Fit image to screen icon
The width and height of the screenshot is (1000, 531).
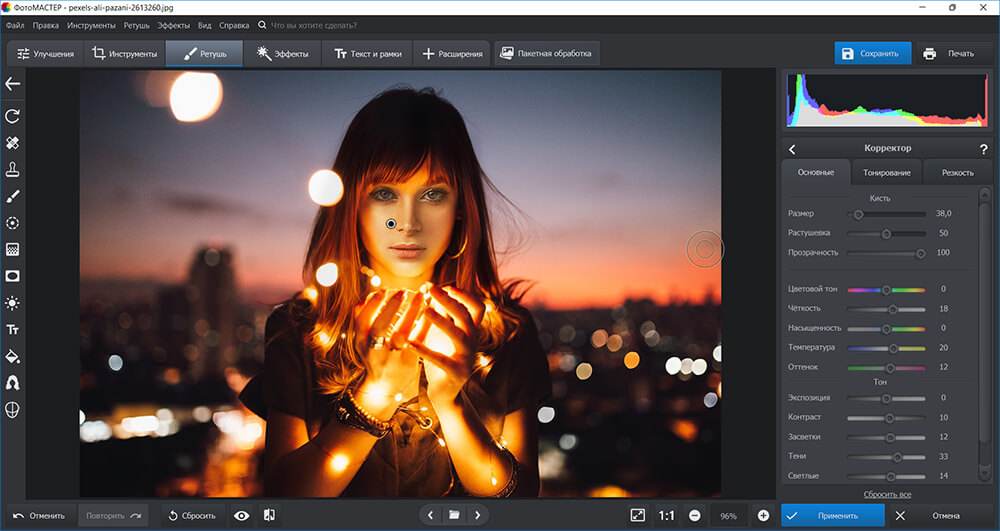(637, 515)
